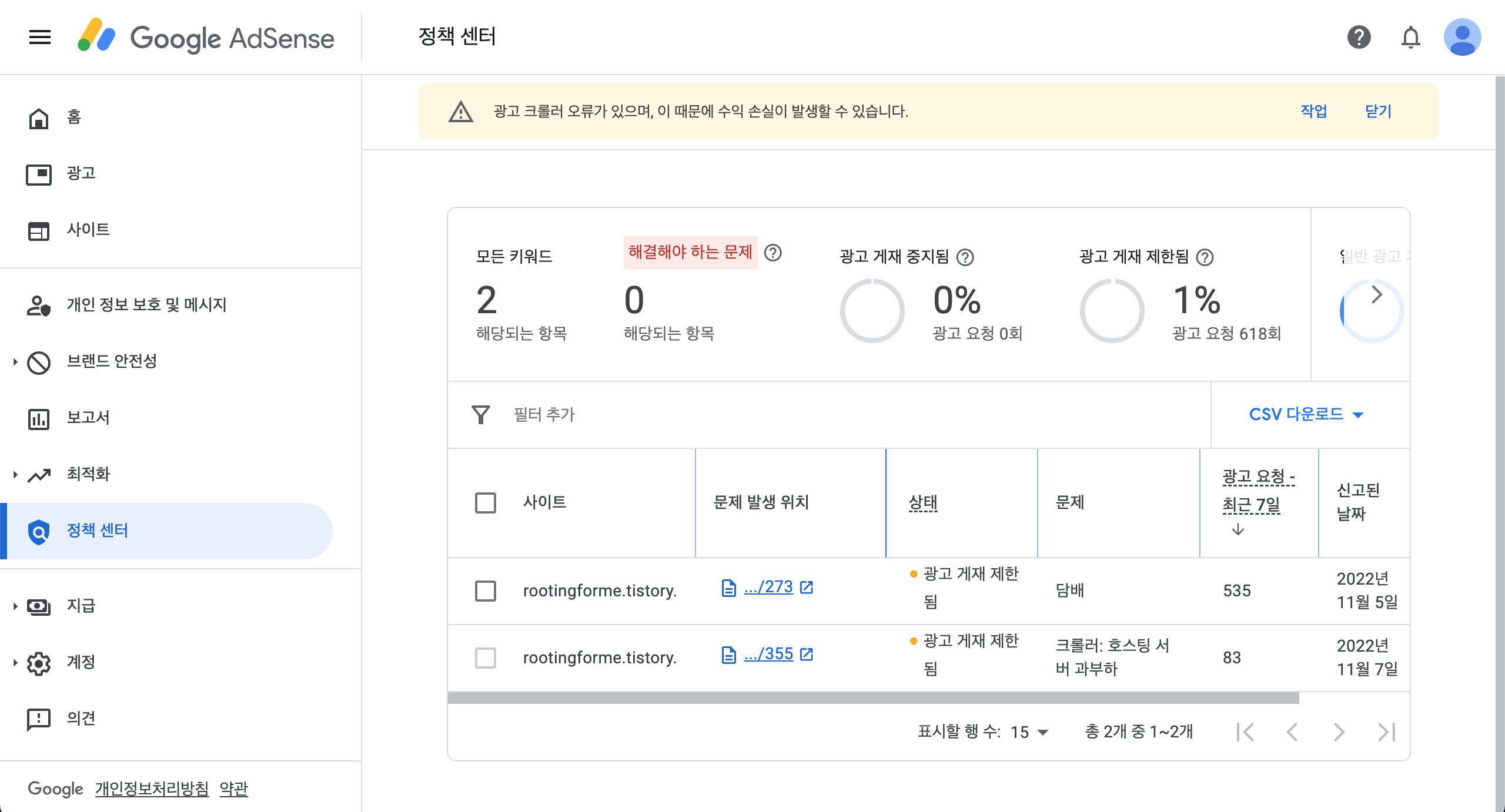The image size is (1505, 812).
Task: Open the 개인정보처리방침 footer link
Action: pyautogui.click(x=152, y=788)
